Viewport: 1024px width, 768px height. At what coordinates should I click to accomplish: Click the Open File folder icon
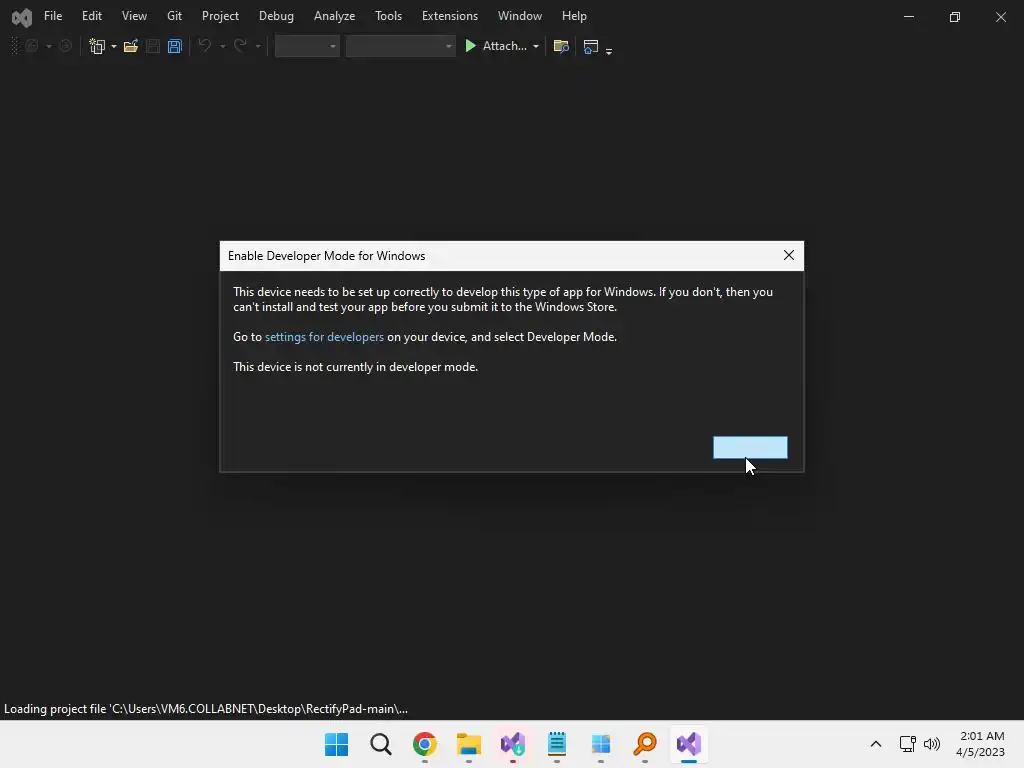[131, 46]
